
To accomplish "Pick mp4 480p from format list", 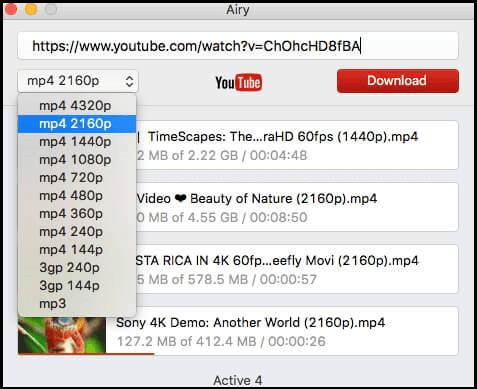I will (77, 196).
